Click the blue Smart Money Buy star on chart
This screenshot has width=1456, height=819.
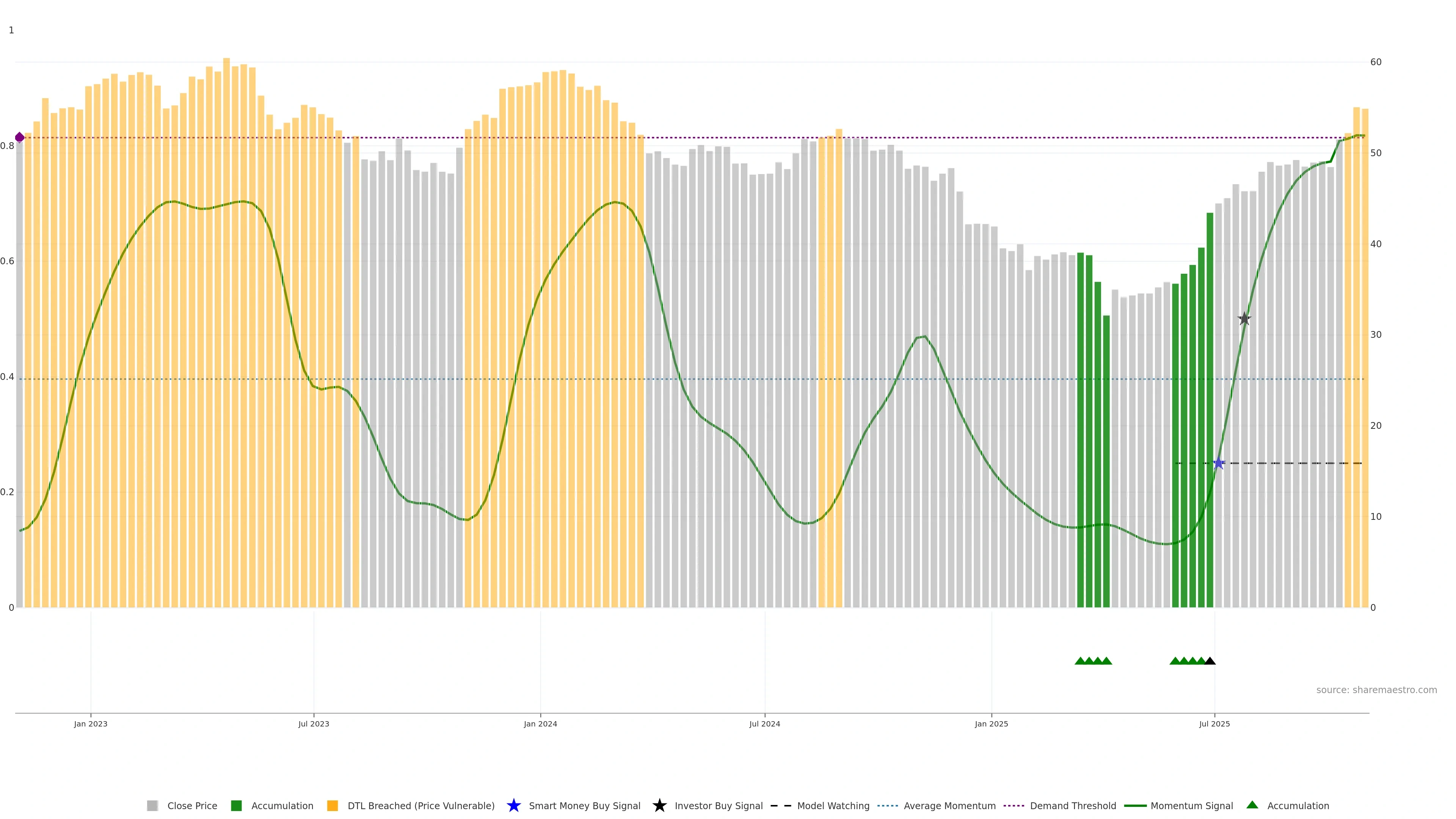[1219, 463]
